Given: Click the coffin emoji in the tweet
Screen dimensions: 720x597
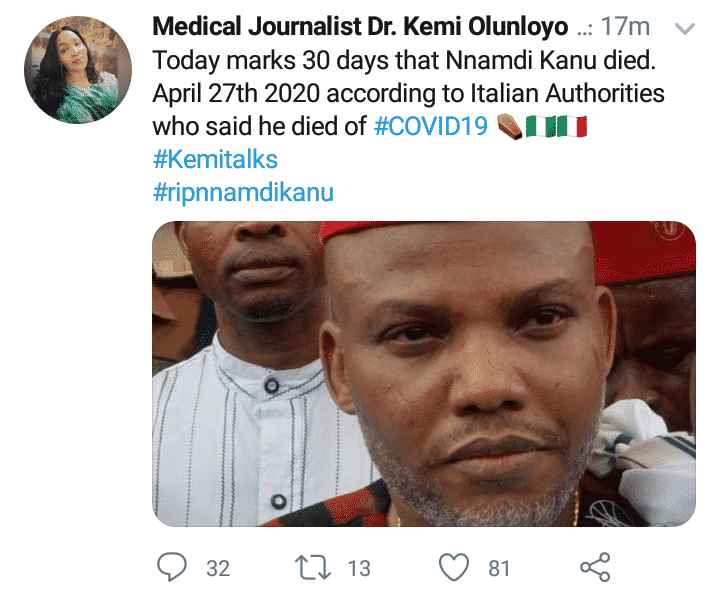Looking at the screenshot, I should click(510, 127).
